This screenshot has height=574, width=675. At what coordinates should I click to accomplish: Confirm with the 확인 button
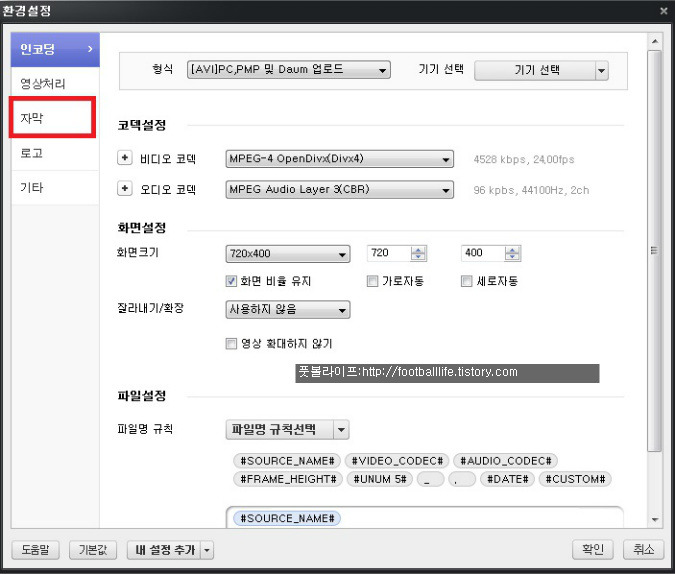pyautogui.click(x=593, y=549)
